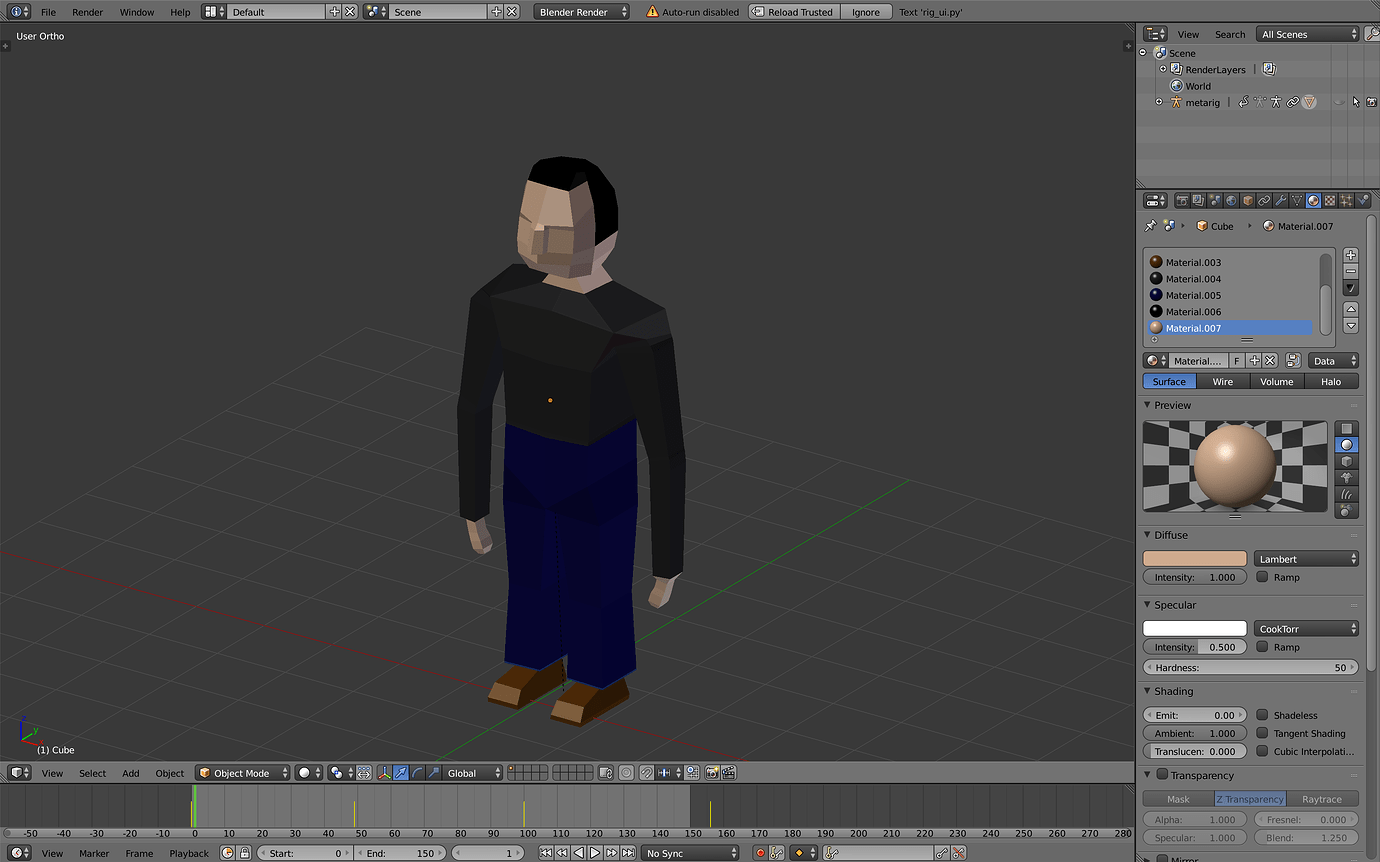This screenshot has height=862, width=1380.
Task: Open the Diffuse color swatch
Action: [1194, 558]
